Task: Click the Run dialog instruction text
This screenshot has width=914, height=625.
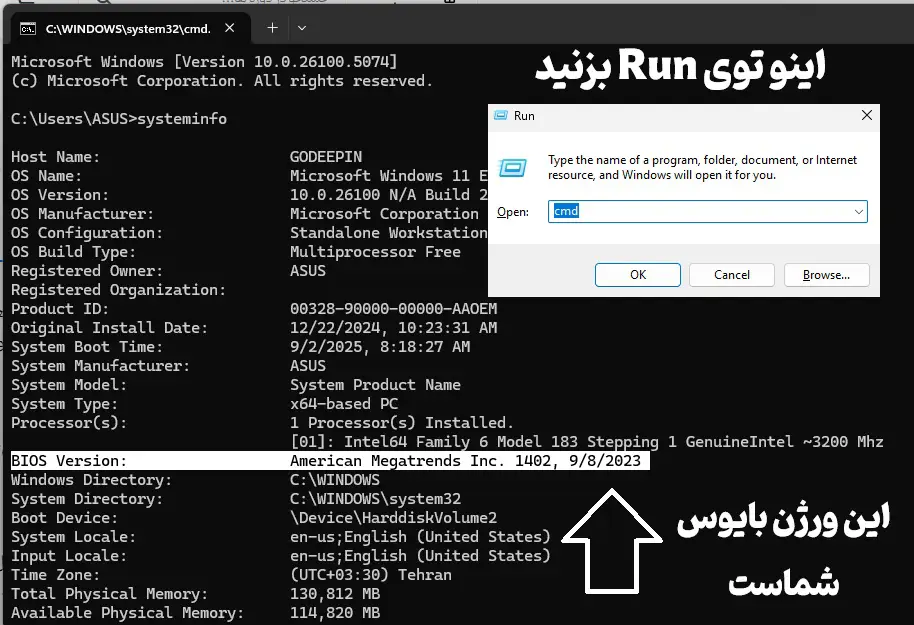Action: click(702, 167)
